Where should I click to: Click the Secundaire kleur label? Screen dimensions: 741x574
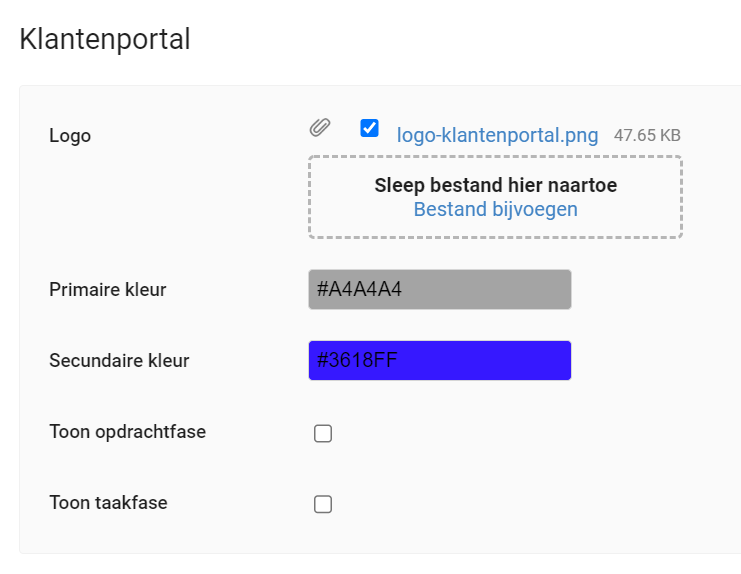[119, 360]
